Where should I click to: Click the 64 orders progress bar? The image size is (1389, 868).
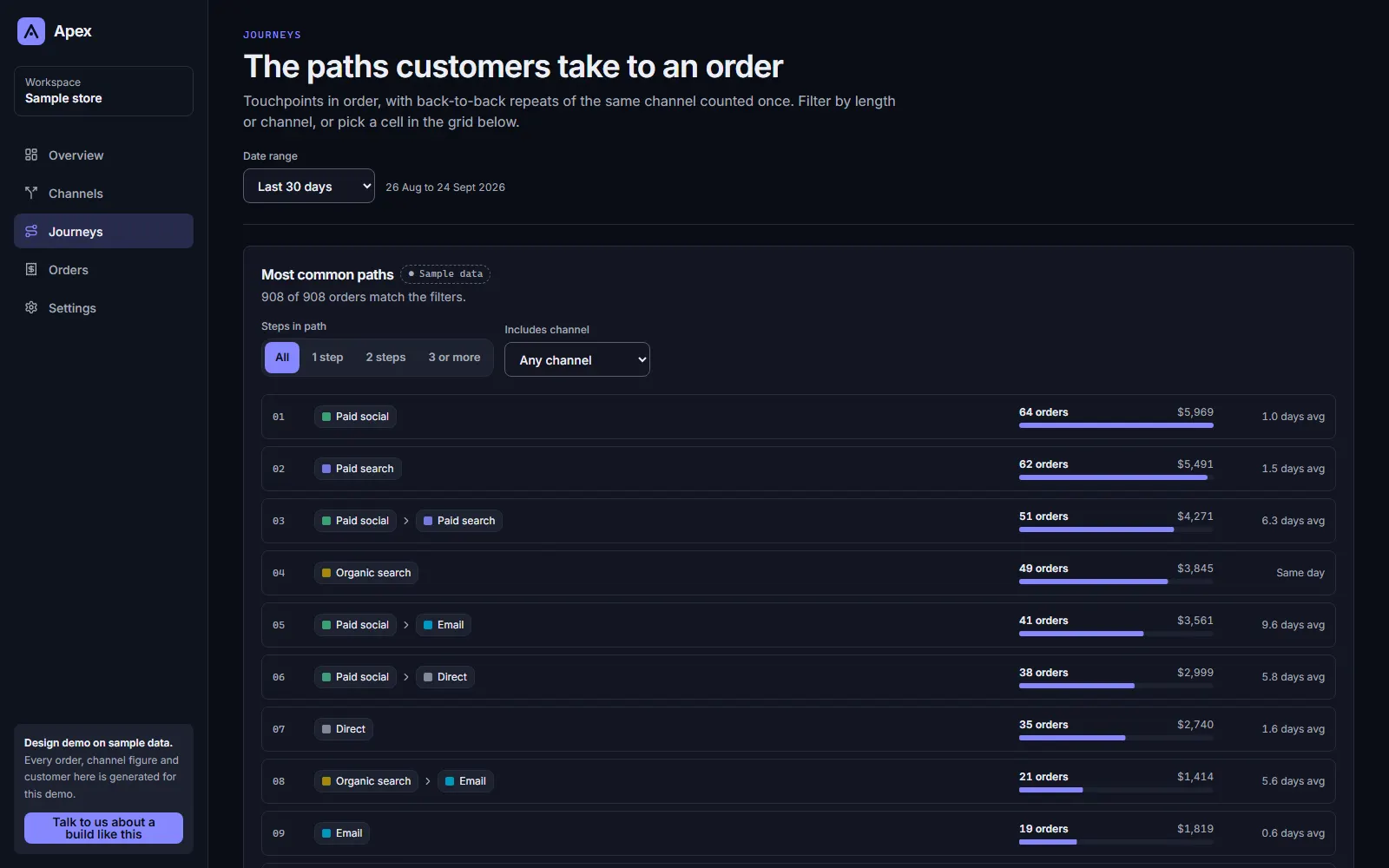(1116, 425)
